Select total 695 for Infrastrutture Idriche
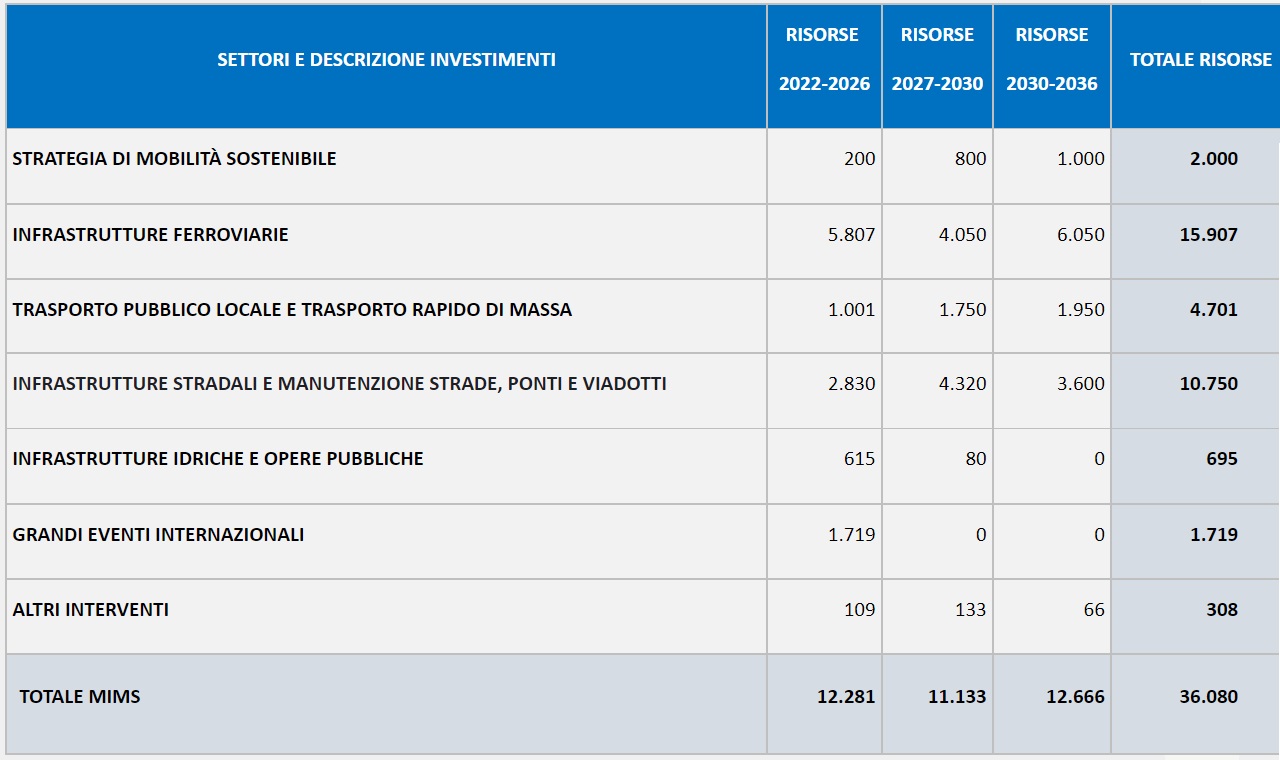Screen dimensions: 1280x760 tap(1222, 459)
